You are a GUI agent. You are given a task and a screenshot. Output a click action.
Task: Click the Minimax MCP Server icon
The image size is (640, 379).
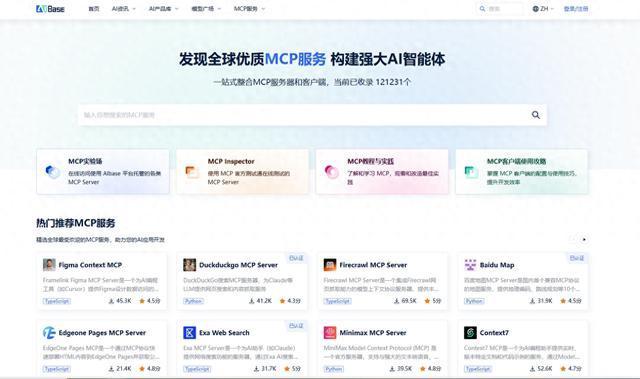(330, 332)
